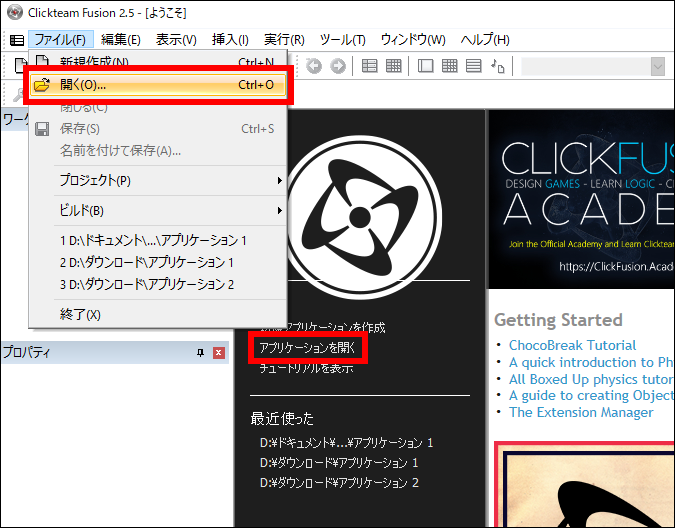Open A guide to creating Objects link

click(591, 395)
